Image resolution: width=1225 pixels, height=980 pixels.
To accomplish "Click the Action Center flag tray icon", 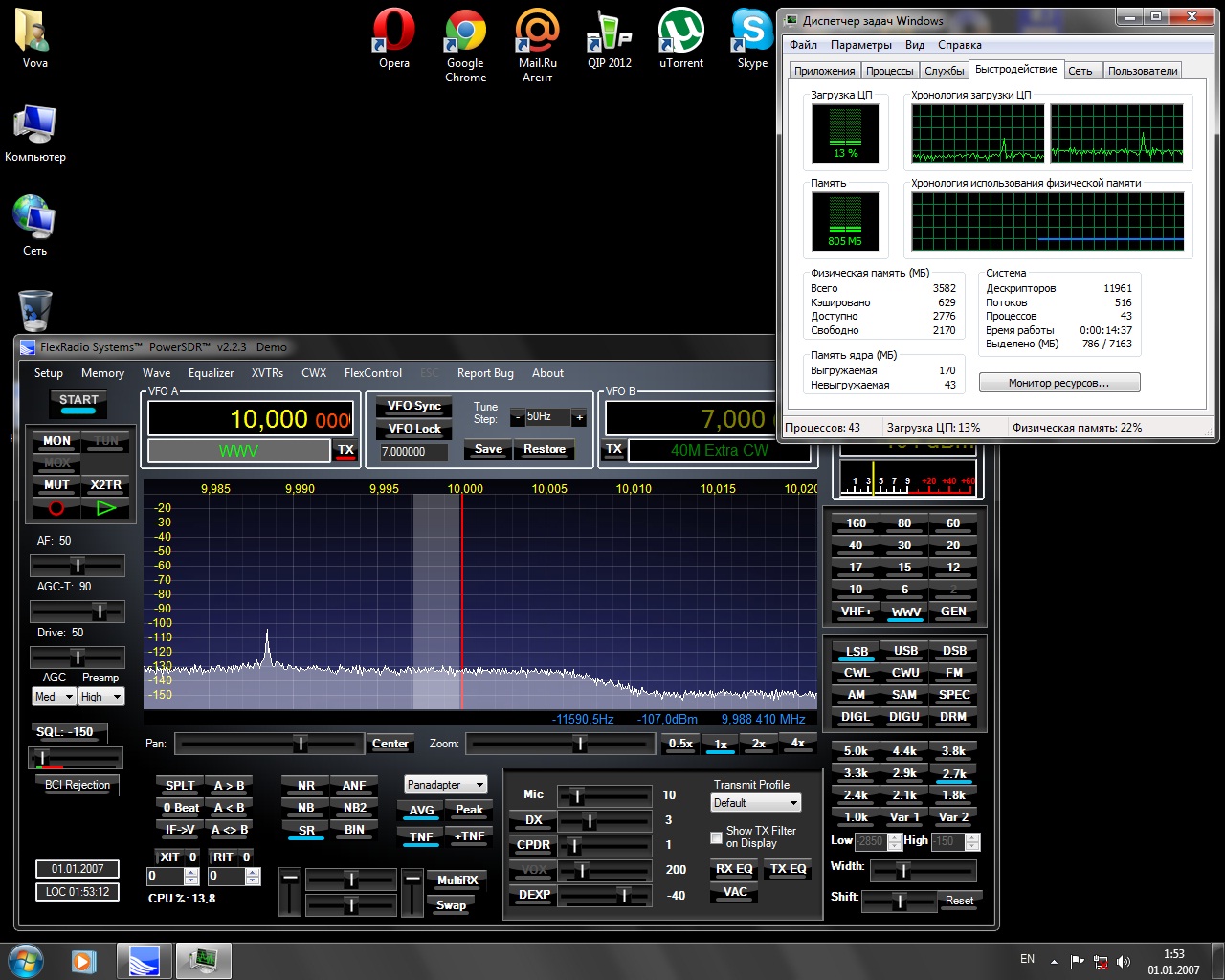I will tap(1078, 961).
